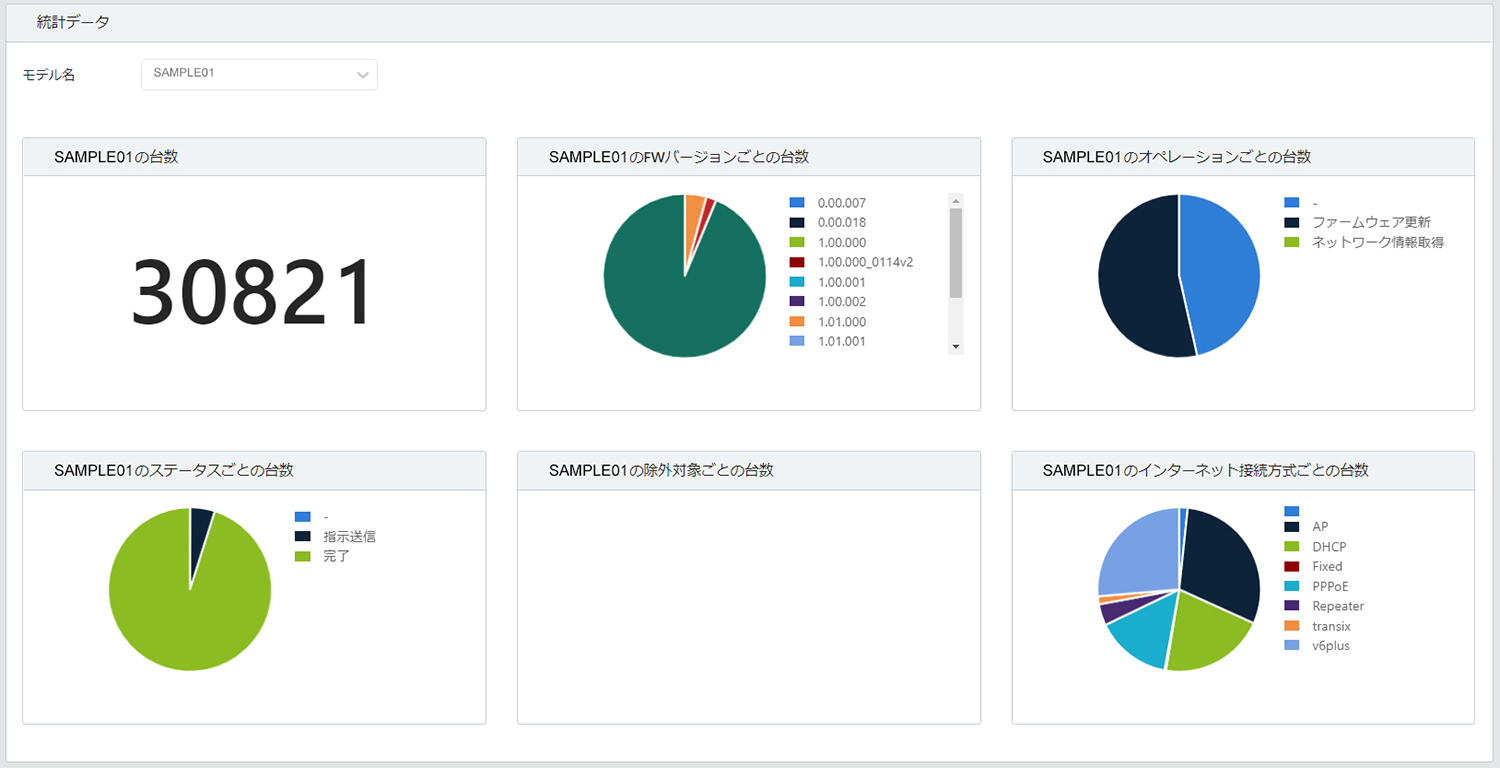Click the 1.01.001 light blue legend swatch

pos(796,341)
